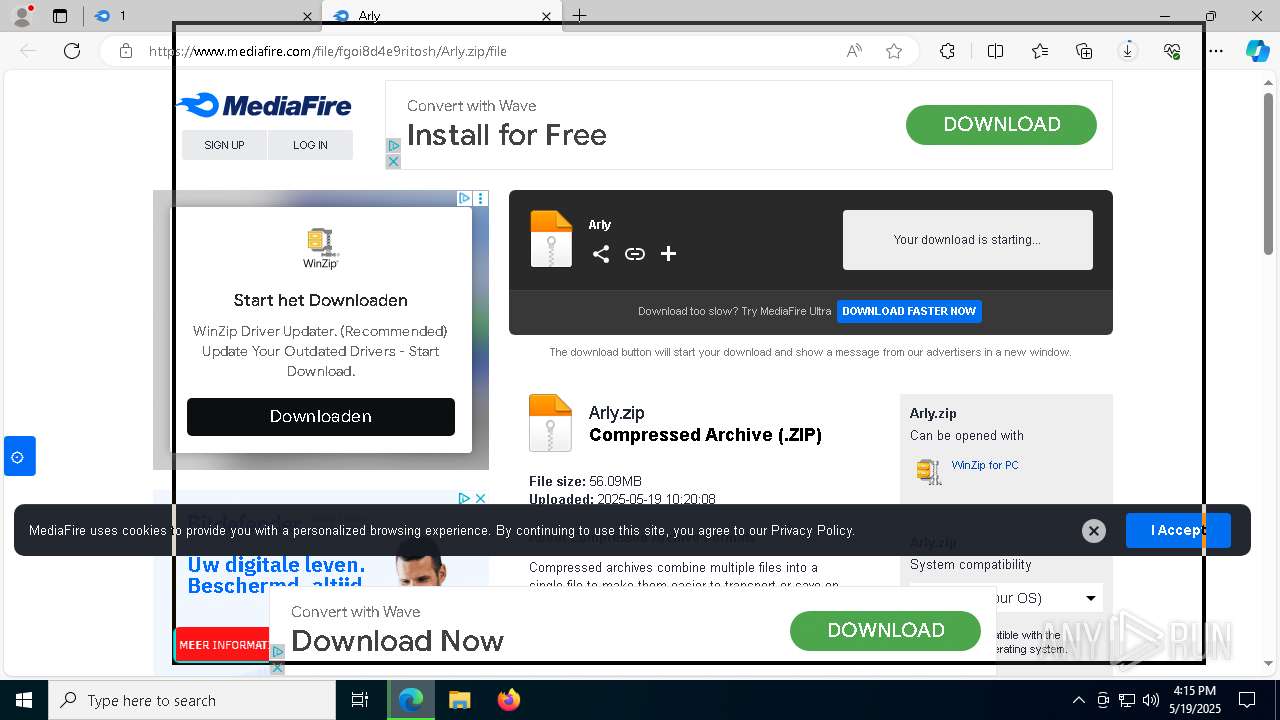Viewport: 1280px width, 720px height.
Task: Click the WinZip icon beside WinZip for PC
Action: point(929,471)
